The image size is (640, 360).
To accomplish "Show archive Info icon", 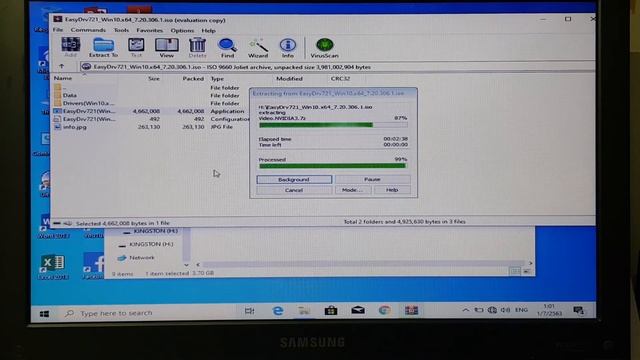I will (287, 47).
